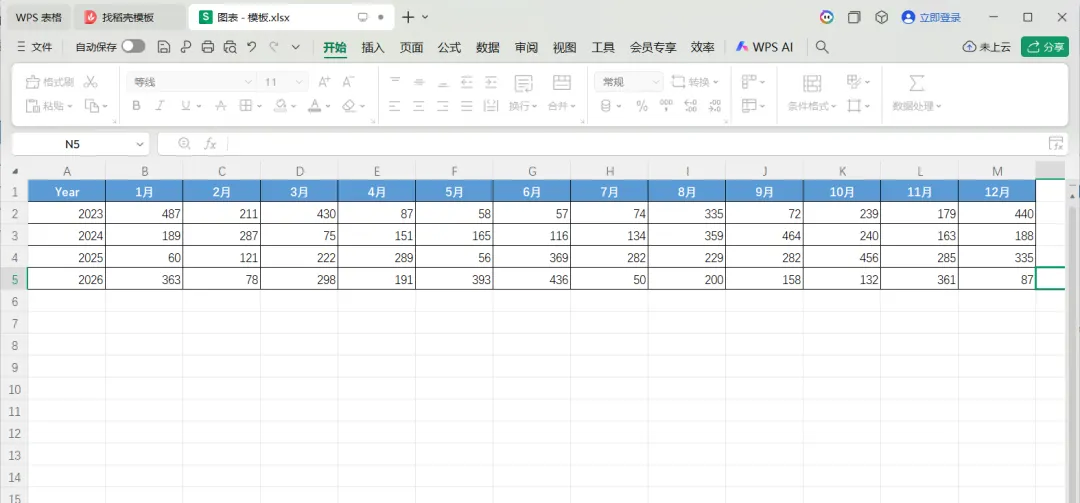This screenshot has width=1080, height=503.
Task: Click the WPS AI button
Action: 764,47
